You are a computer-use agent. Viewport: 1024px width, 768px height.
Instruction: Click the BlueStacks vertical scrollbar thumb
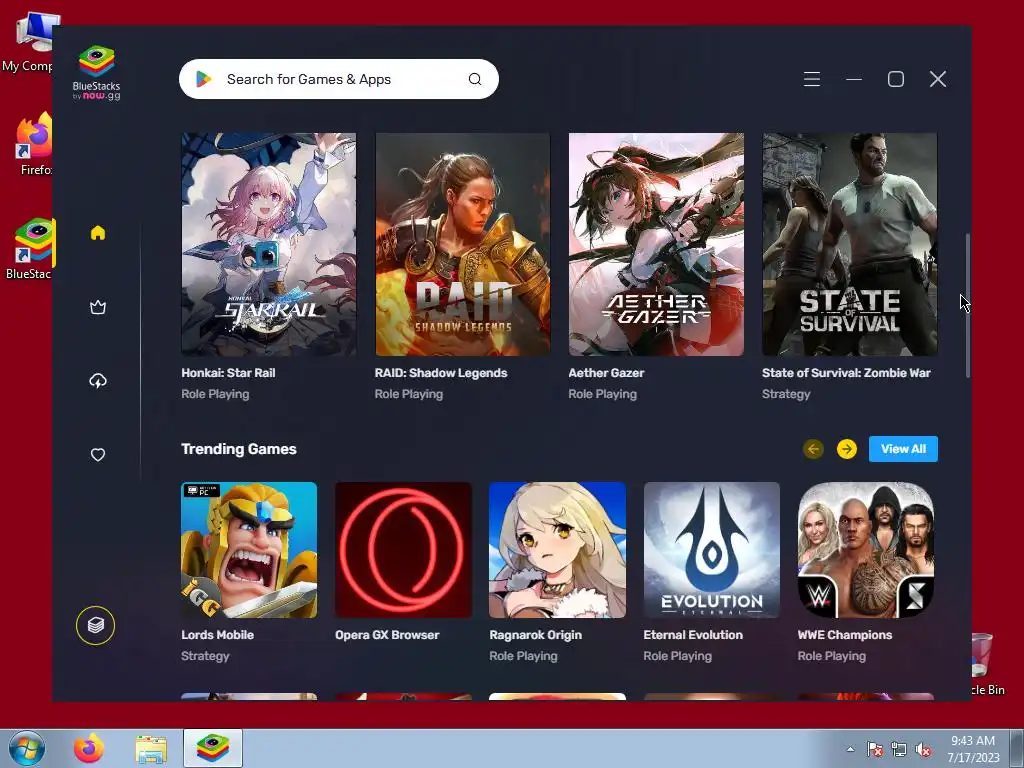(x=967, y=305)
